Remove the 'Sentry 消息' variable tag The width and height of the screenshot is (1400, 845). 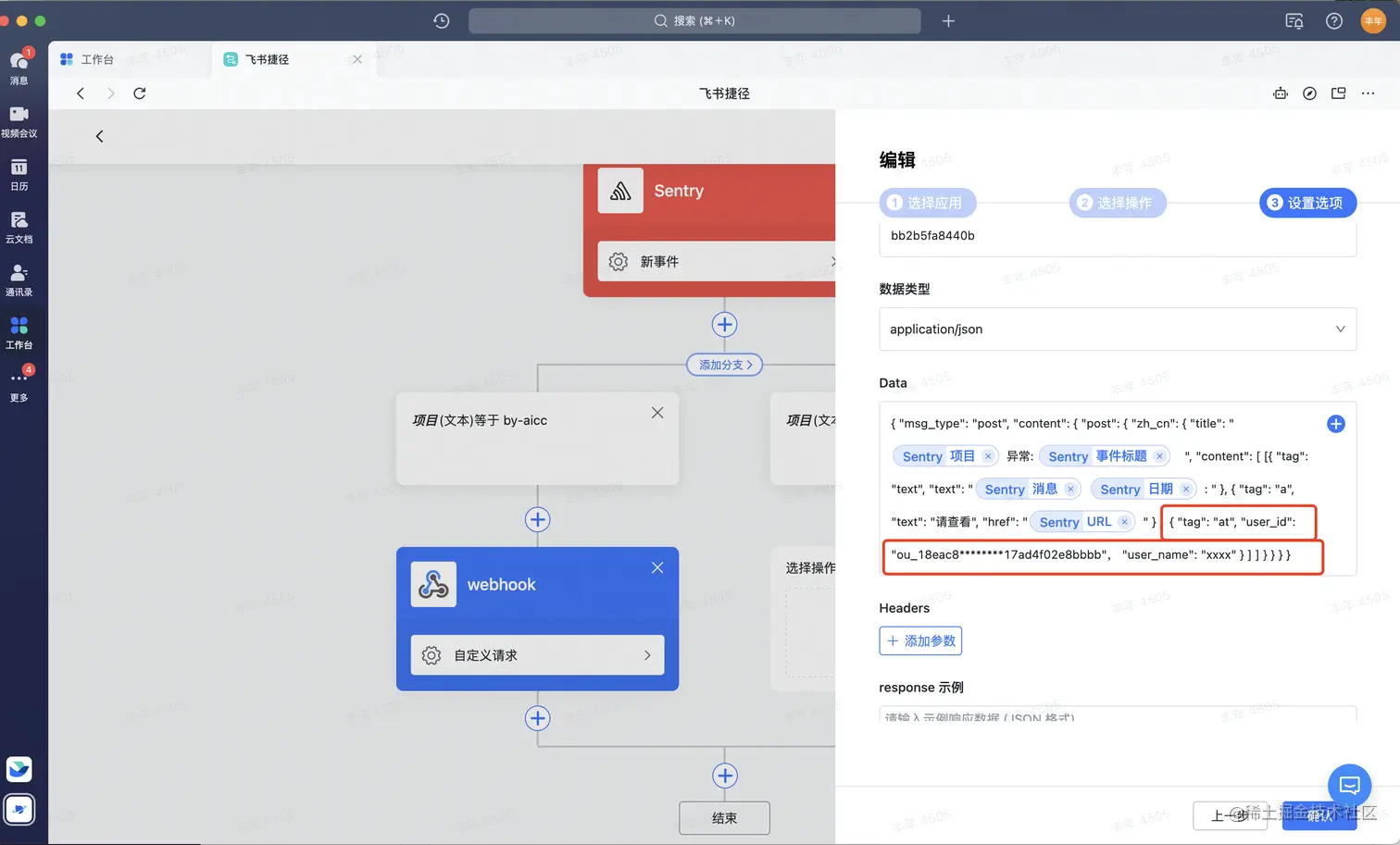(x=1070, y=489)
